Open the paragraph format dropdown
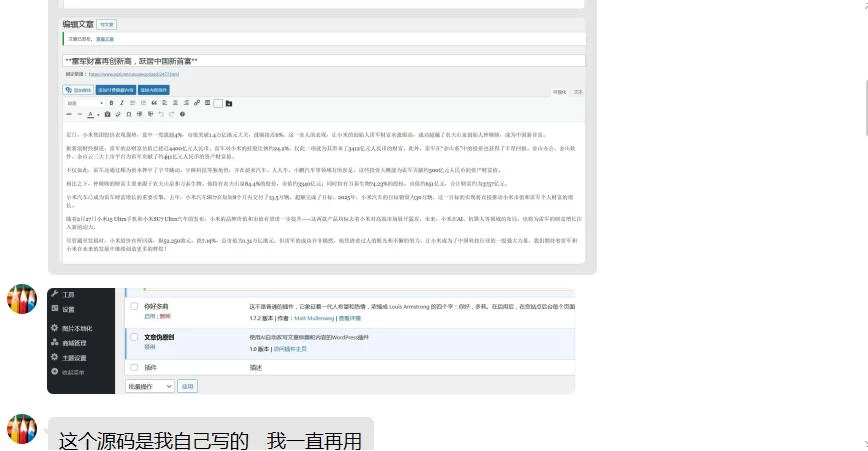 pos(85,103)
